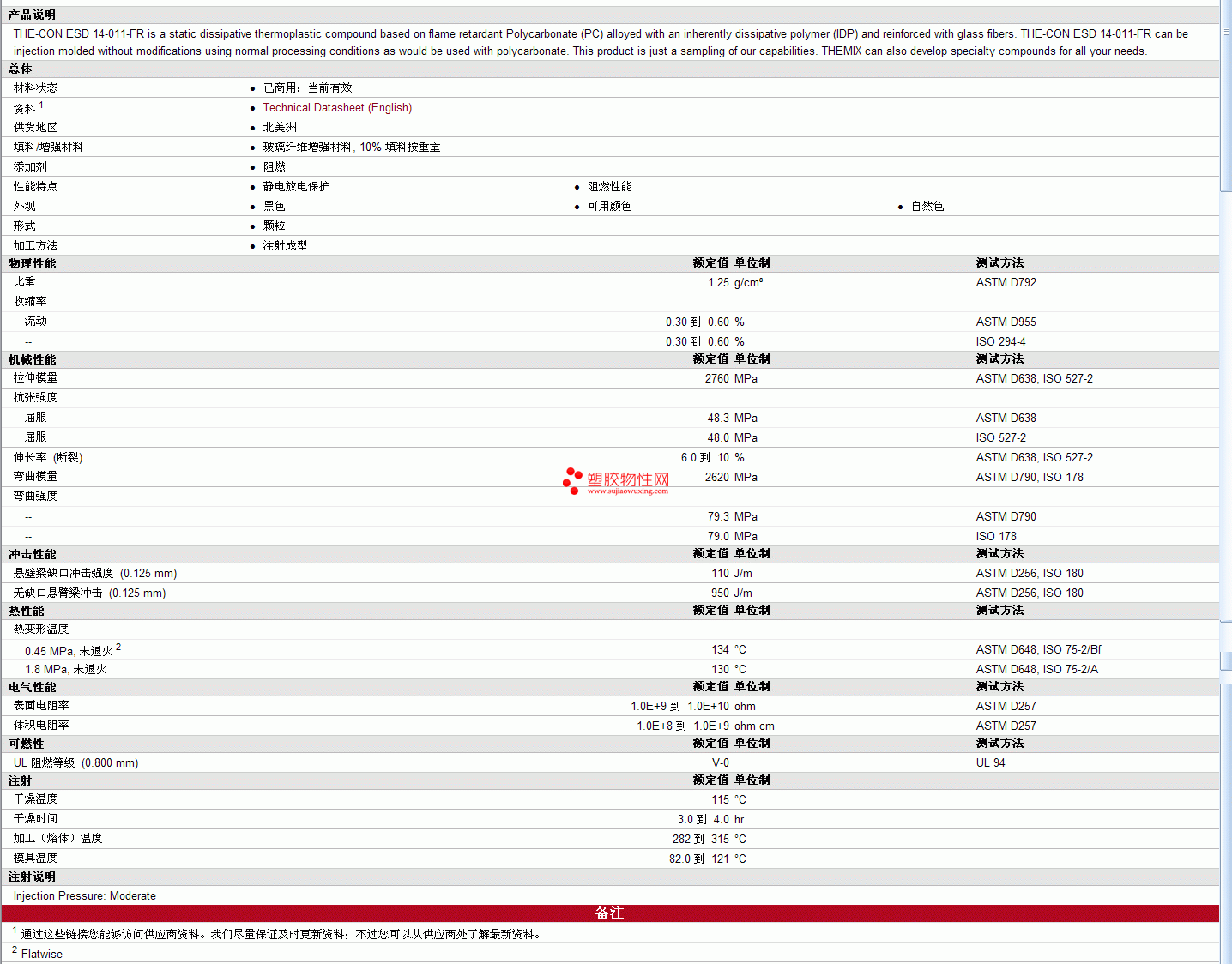
Task: Select the 填料/增强材料 row label
Action: pyautogui.click(x=48, y=147)
